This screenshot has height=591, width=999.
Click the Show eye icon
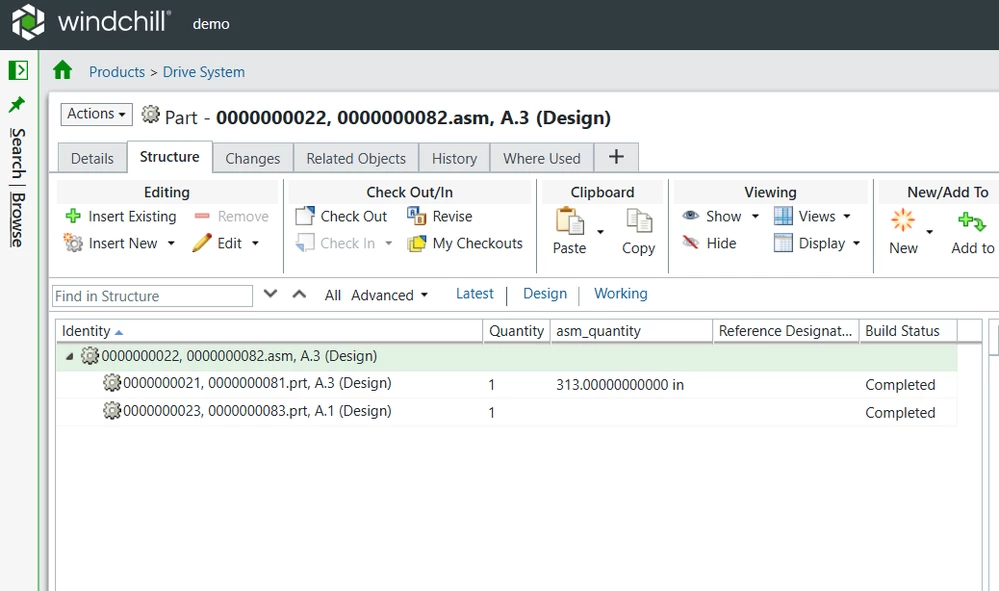point(691,215)
